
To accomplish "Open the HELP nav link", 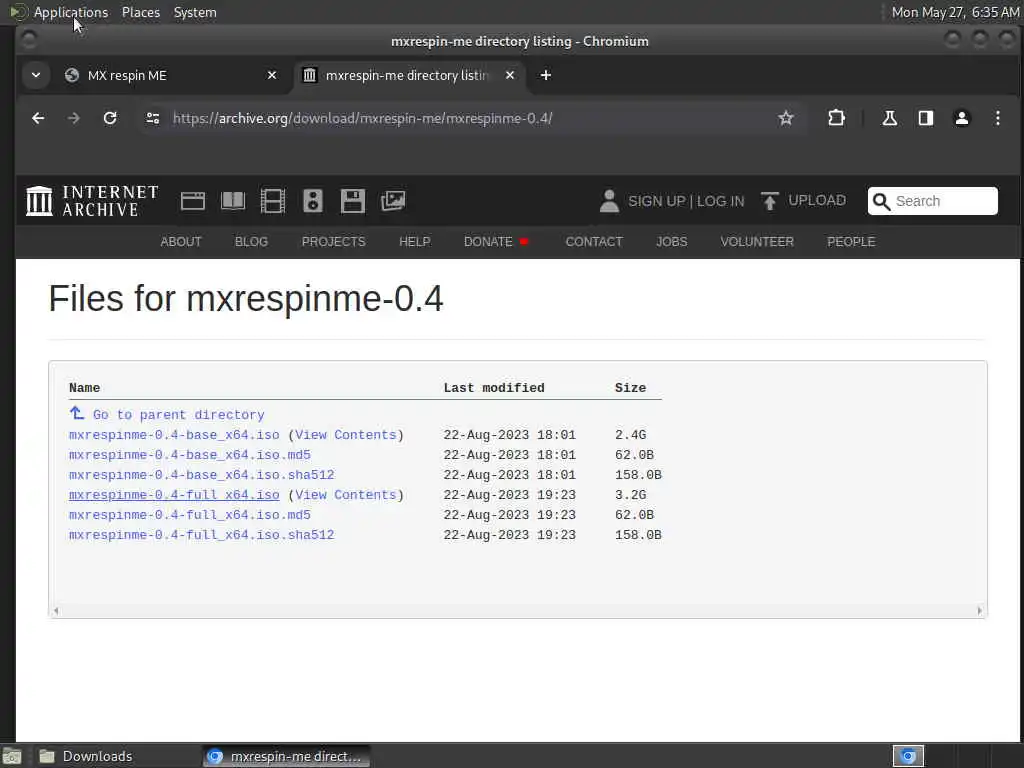I will (x=415, y=242).
